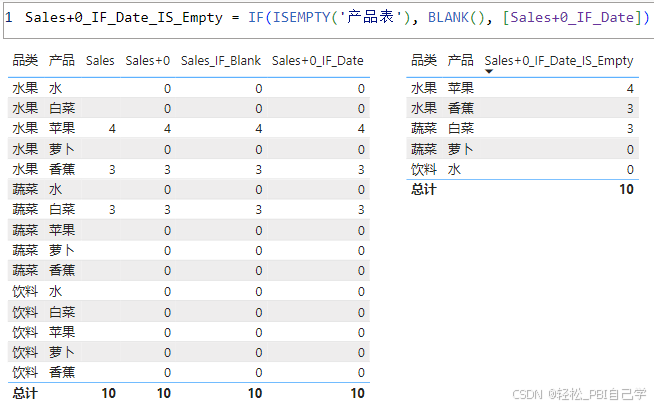Click 品类 header in the left table
654x408 pixels.
tap(25, 61)
